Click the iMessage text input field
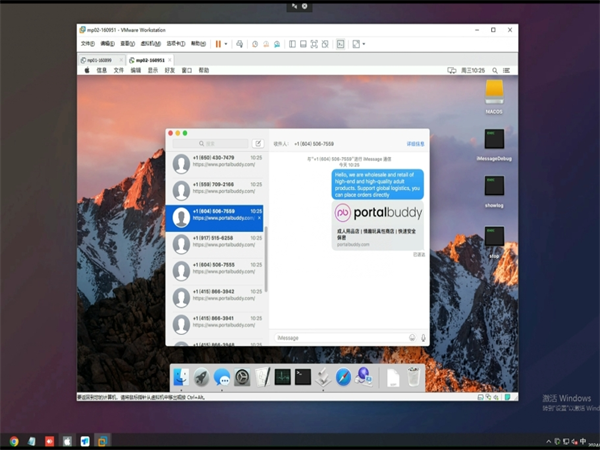The width and height of the screenshot is (600, 450). click(338, 337)
